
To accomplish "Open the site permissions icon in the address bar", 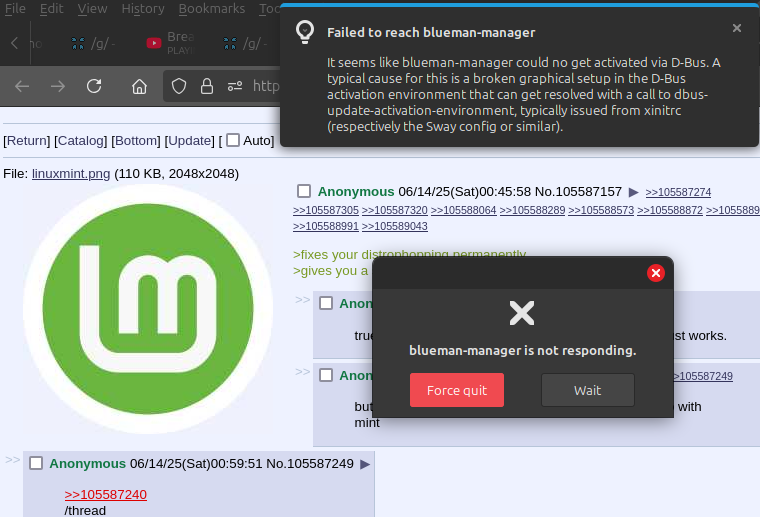I will pyautogui.click(x=235, y=86).
